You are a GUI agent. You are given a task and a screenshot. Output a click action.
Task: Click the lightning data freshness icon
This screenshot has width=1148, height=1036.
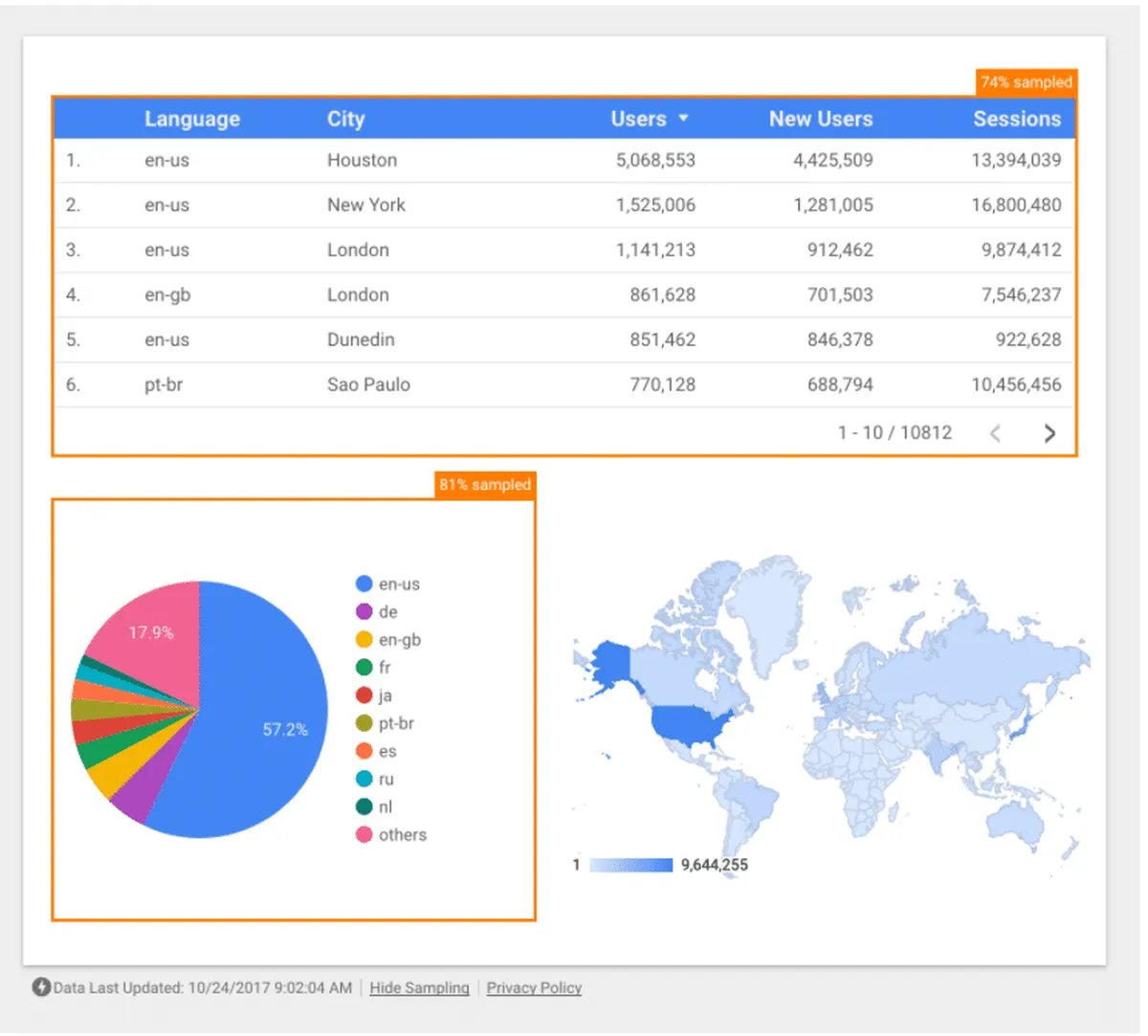pos(40,987)
